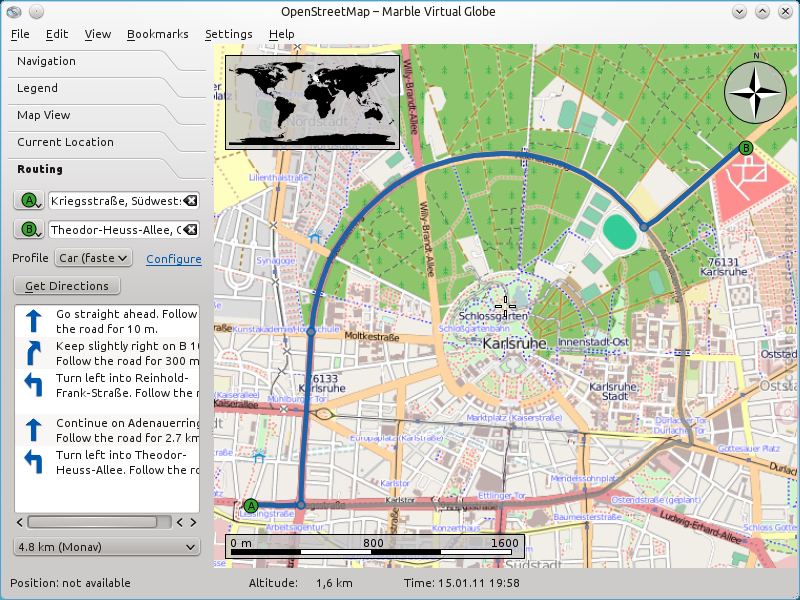Click the route turn node right of marker A
The height and width of the screenshot is (600, 800).
point(301,505)
